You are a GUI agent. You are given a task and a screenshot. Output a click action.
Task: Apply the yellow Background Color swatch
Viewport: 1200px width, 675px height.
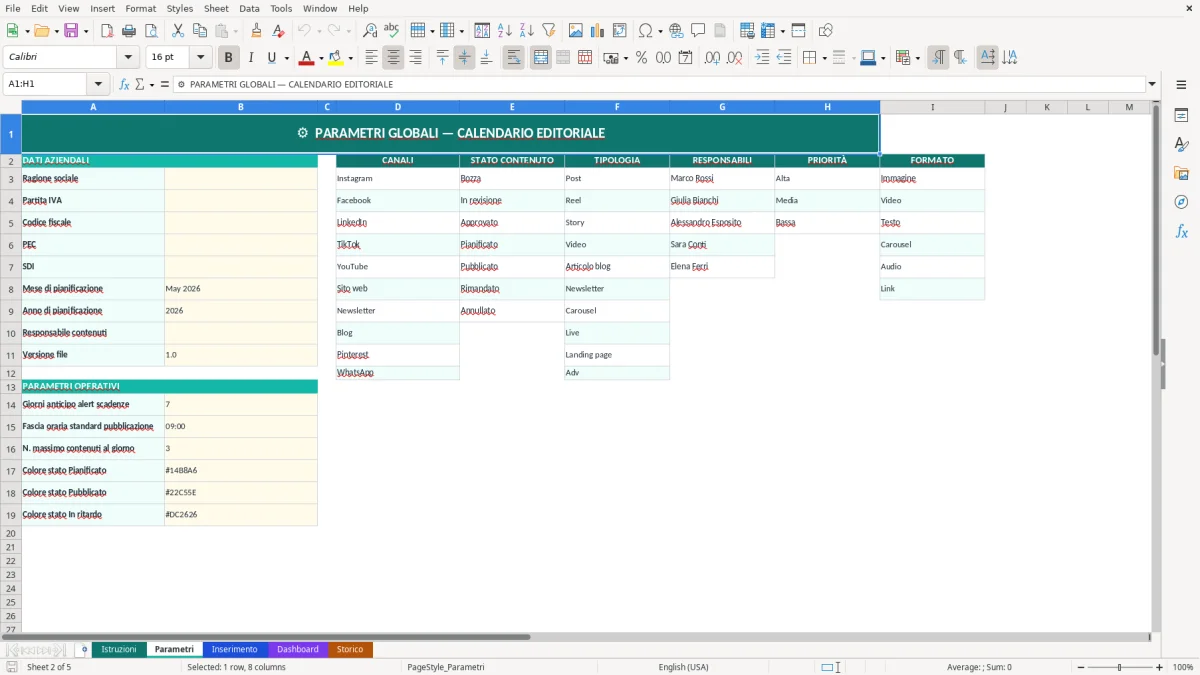(336, 58)
